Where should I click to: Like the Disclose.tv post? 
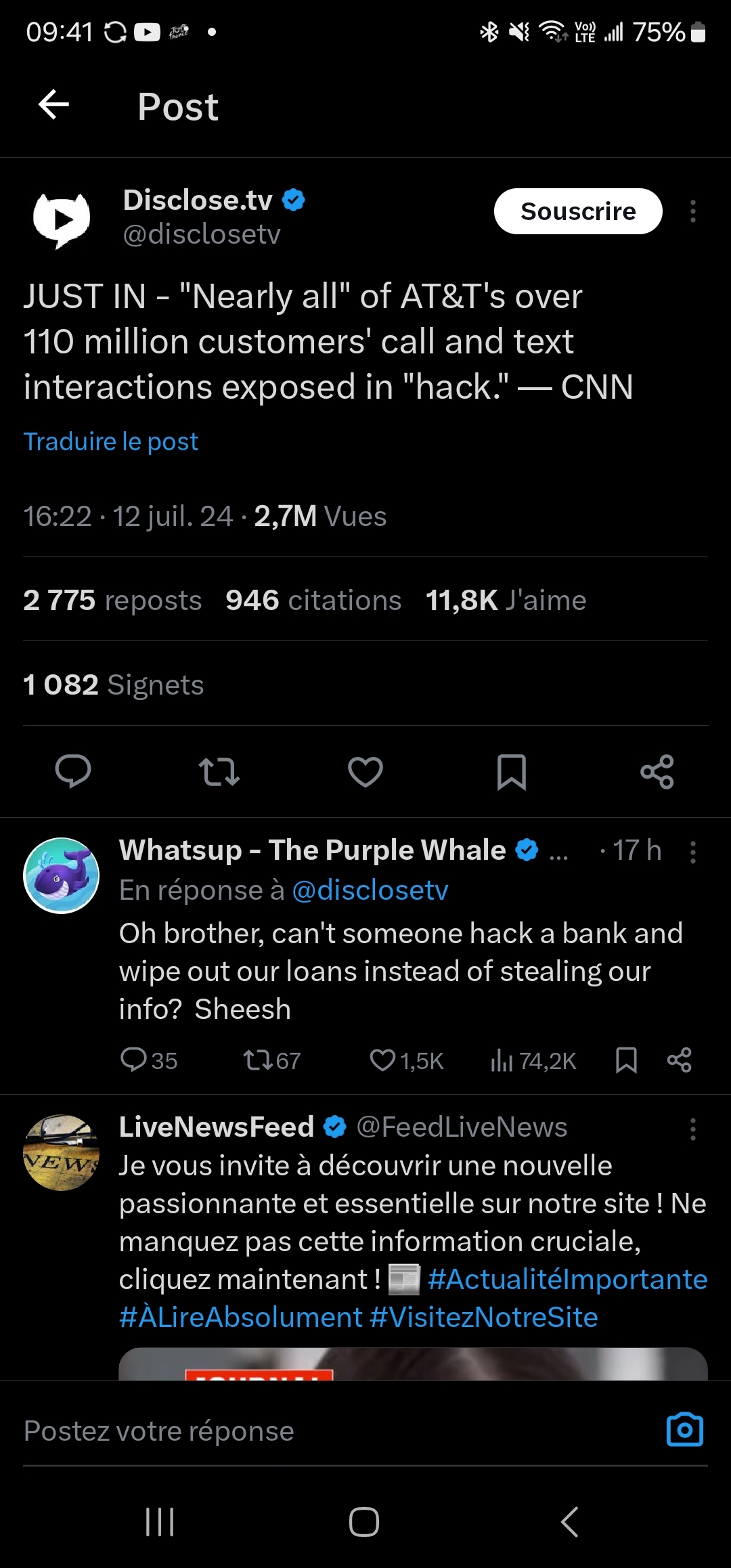tap(365, 771)
